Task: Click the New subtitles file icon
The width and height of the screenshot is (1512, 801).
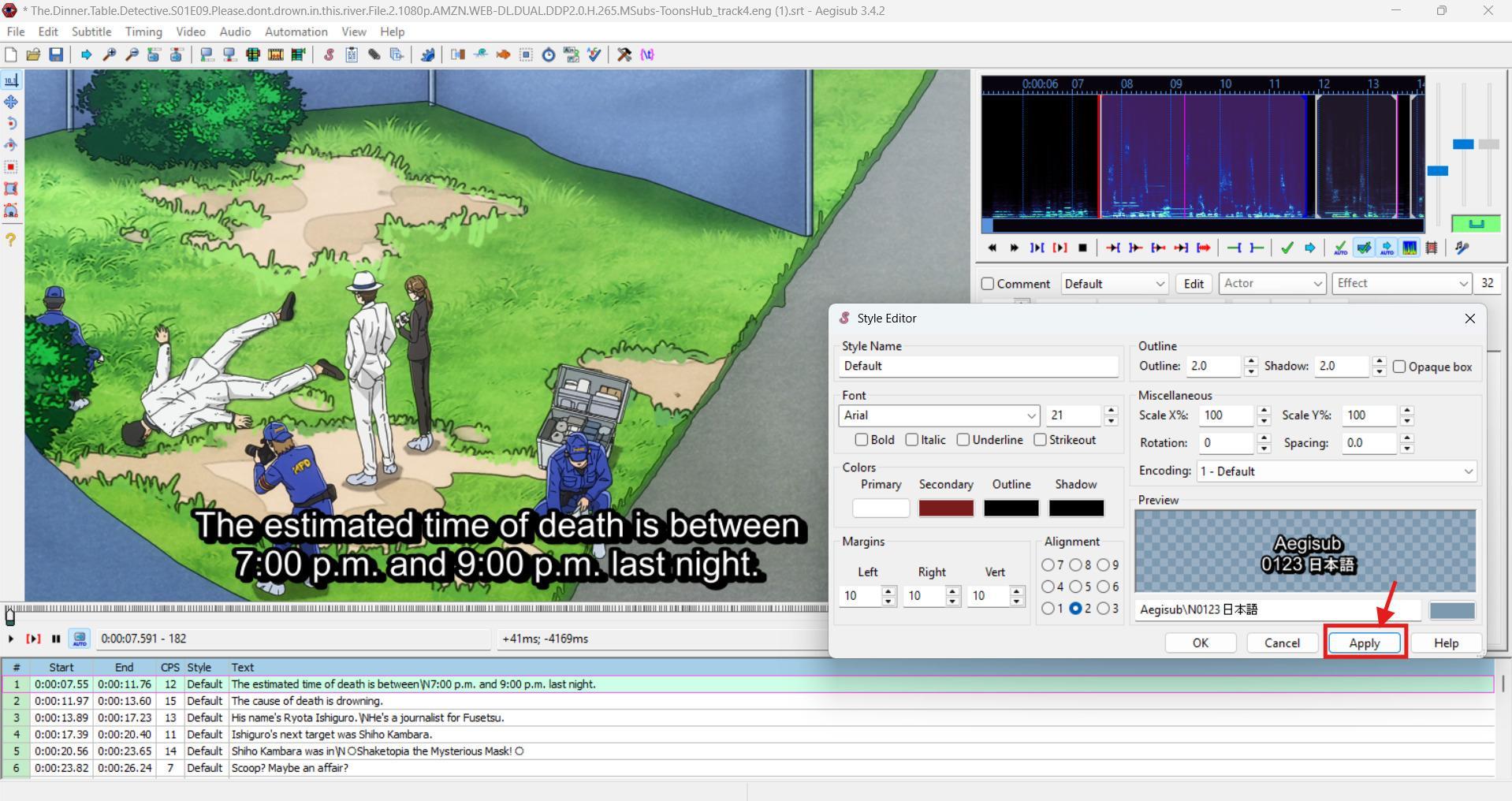Action: 11,54
